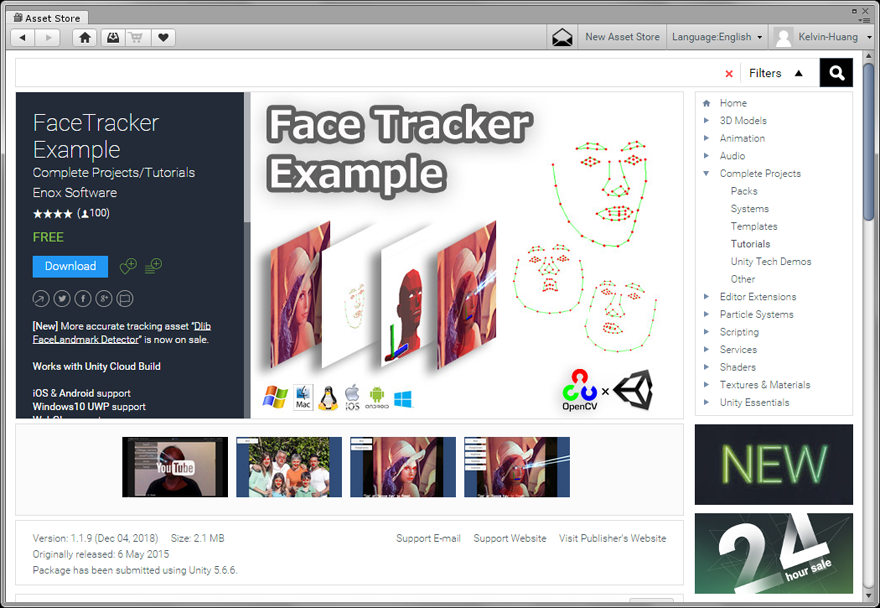
Task: Click Support E-mail link
Action: pyautogui.click(x=428, y=538)
